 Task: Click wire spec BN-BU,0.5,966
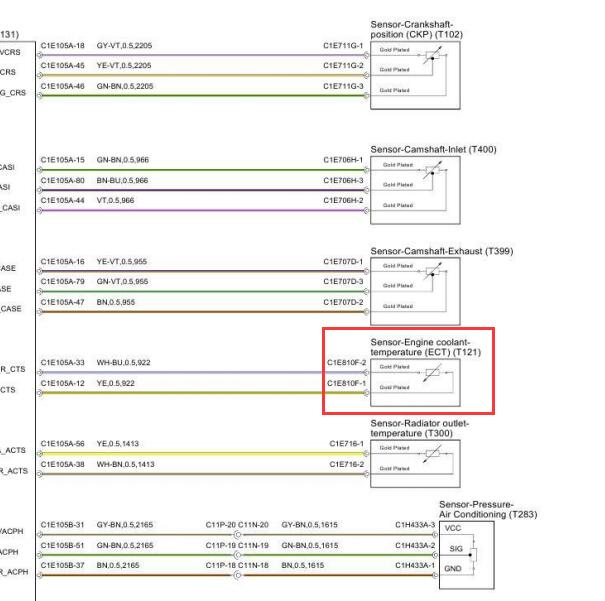[x=122, y=180]
